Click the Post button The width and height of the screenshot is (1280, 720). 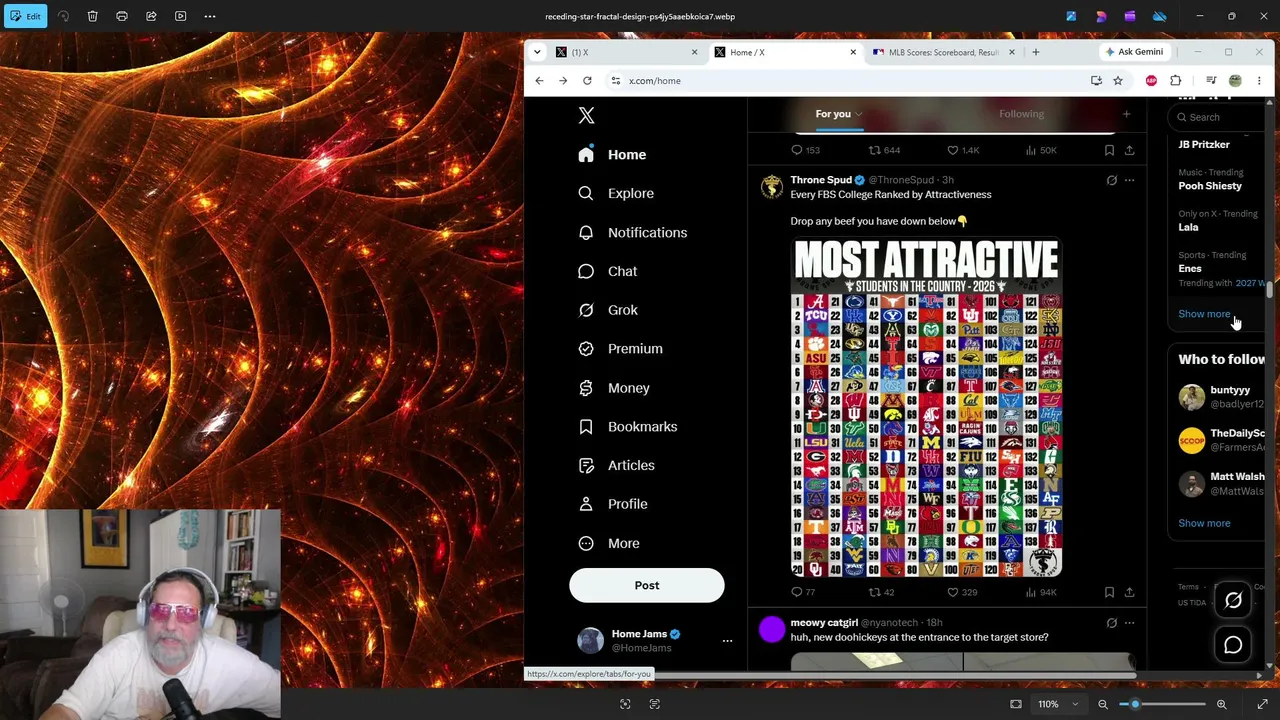point(647,585)
